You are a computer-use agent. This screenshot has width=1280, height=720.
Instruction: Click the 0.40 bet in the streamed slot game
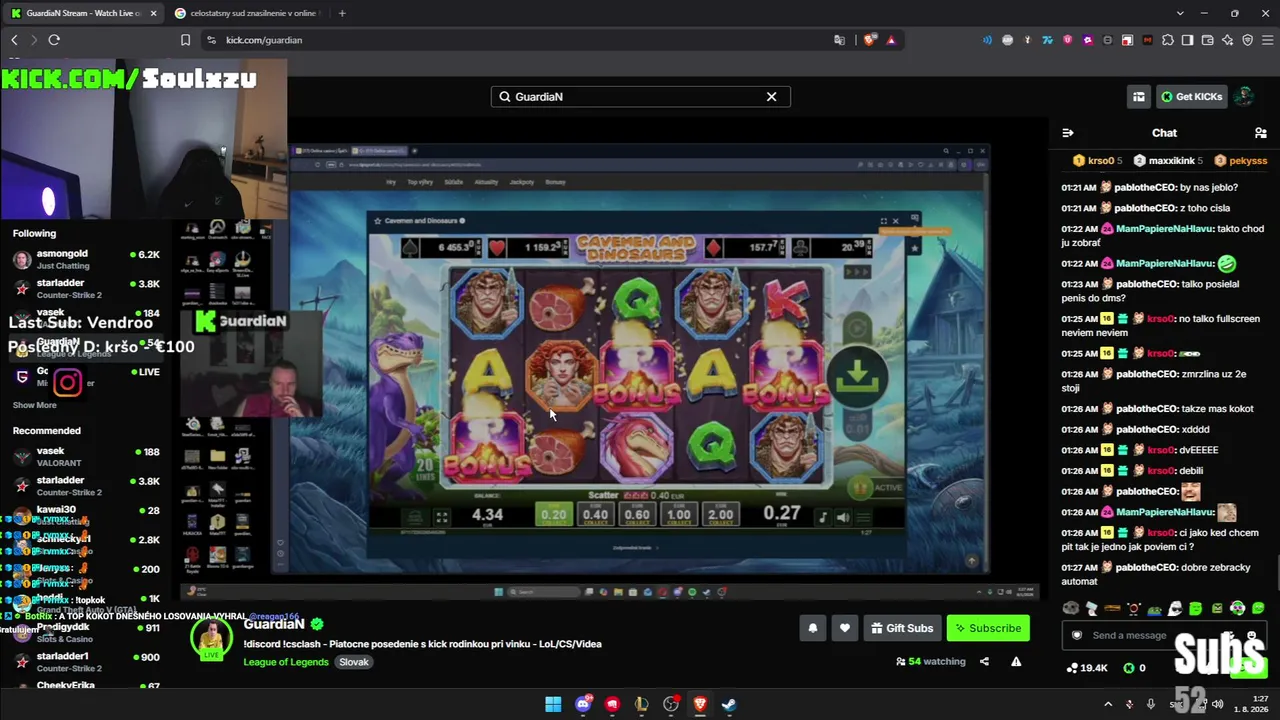tap(595, 514)
